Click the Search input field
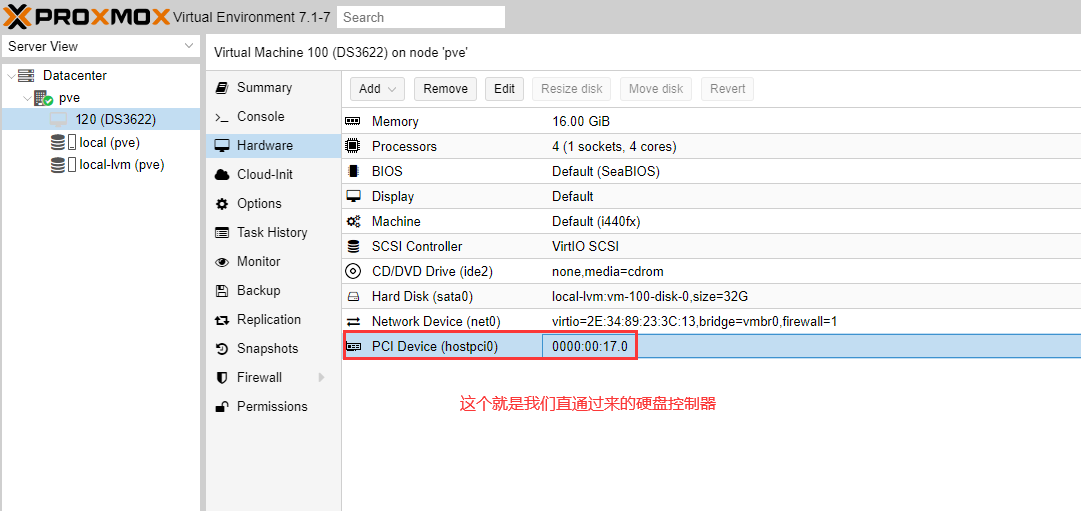 click(x=420, y=17)
